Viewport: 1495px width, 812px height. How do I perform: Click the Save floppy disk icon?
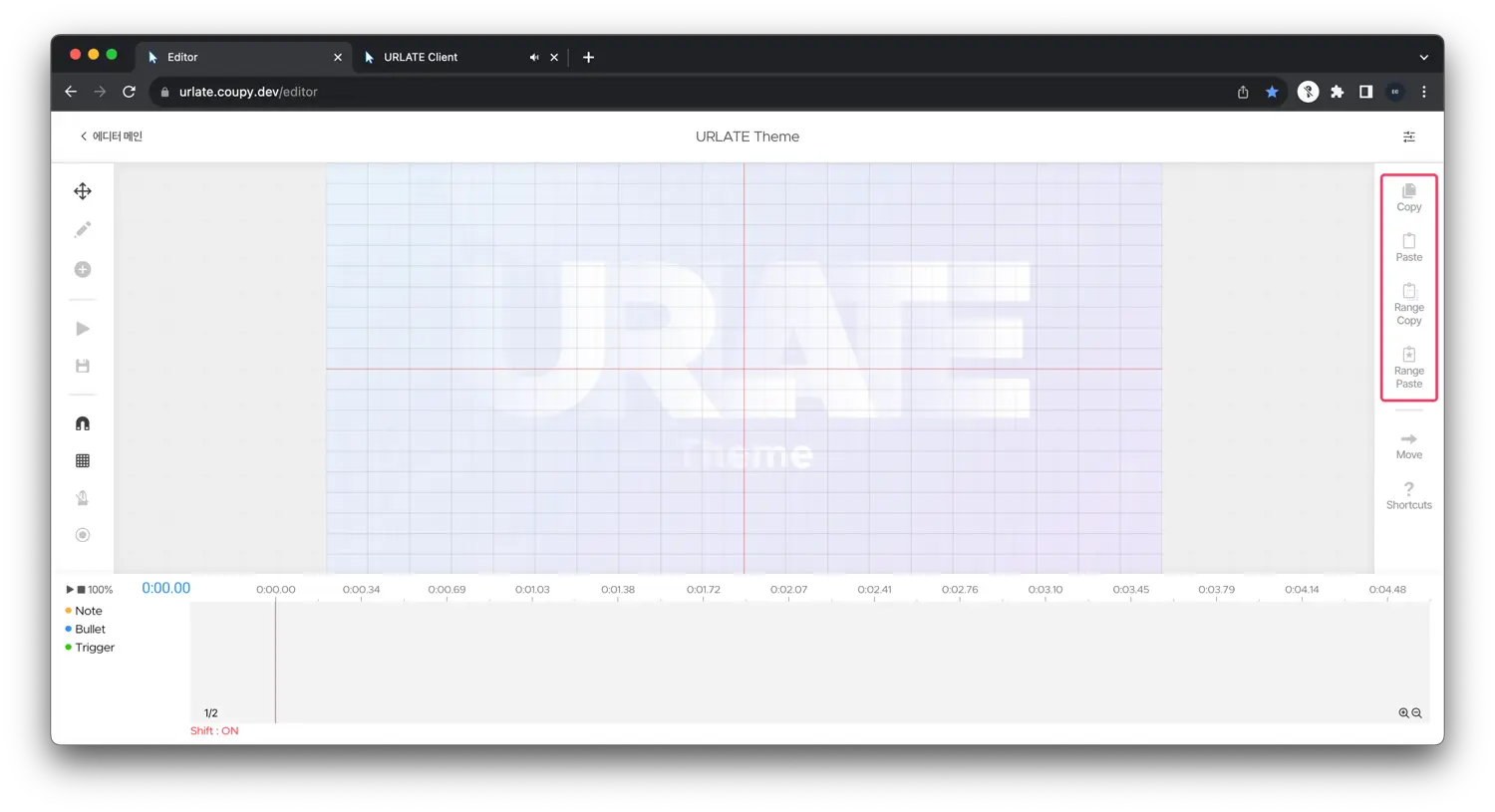tap(83, 367)
